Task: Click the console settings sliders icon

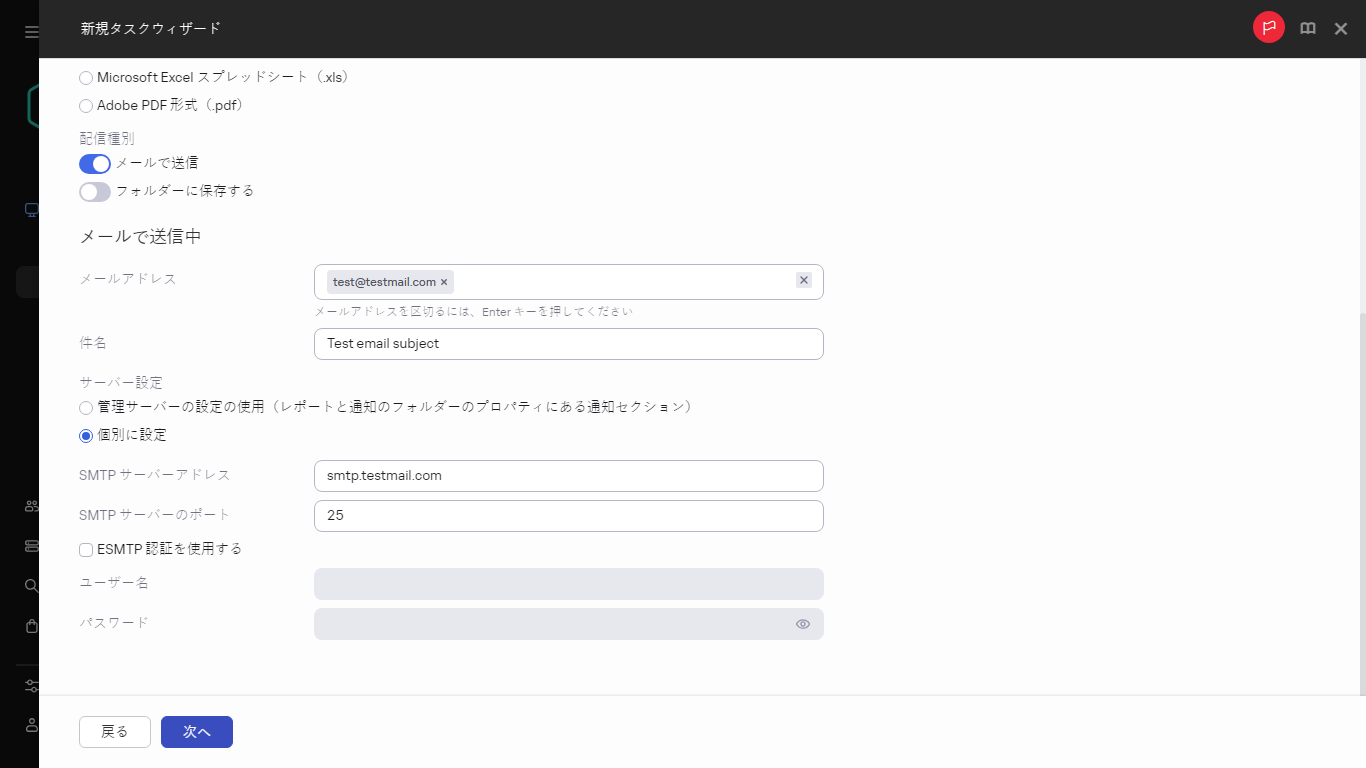Action: 29,686
